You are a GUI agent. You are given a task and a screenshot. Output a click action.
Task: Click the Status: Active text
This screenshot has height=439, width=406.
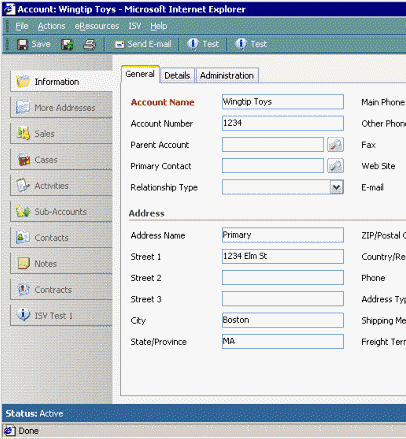coord(34,414)
